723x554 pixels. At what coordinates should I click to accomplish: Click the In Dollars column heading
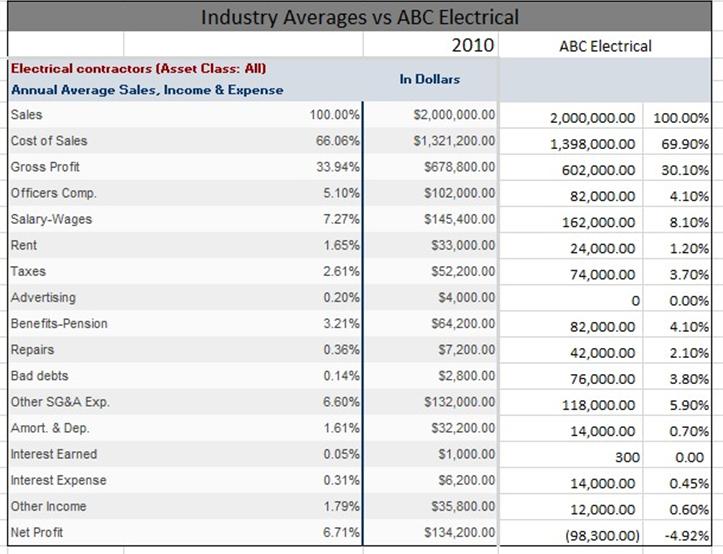[430, 79]
